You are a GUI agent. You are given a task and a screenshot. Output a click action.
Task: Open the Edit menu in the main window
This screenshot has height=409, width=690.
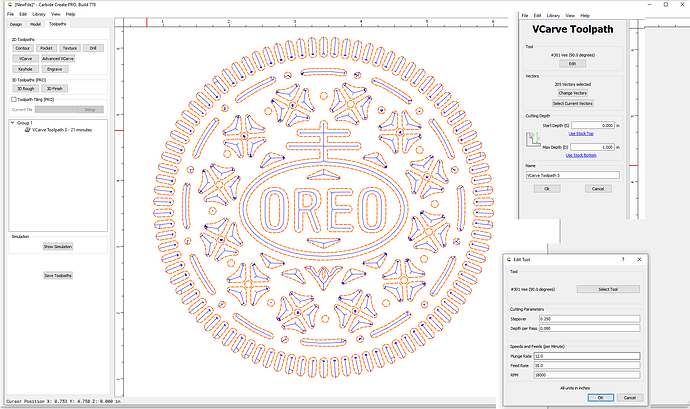click(x=23, y=14)
